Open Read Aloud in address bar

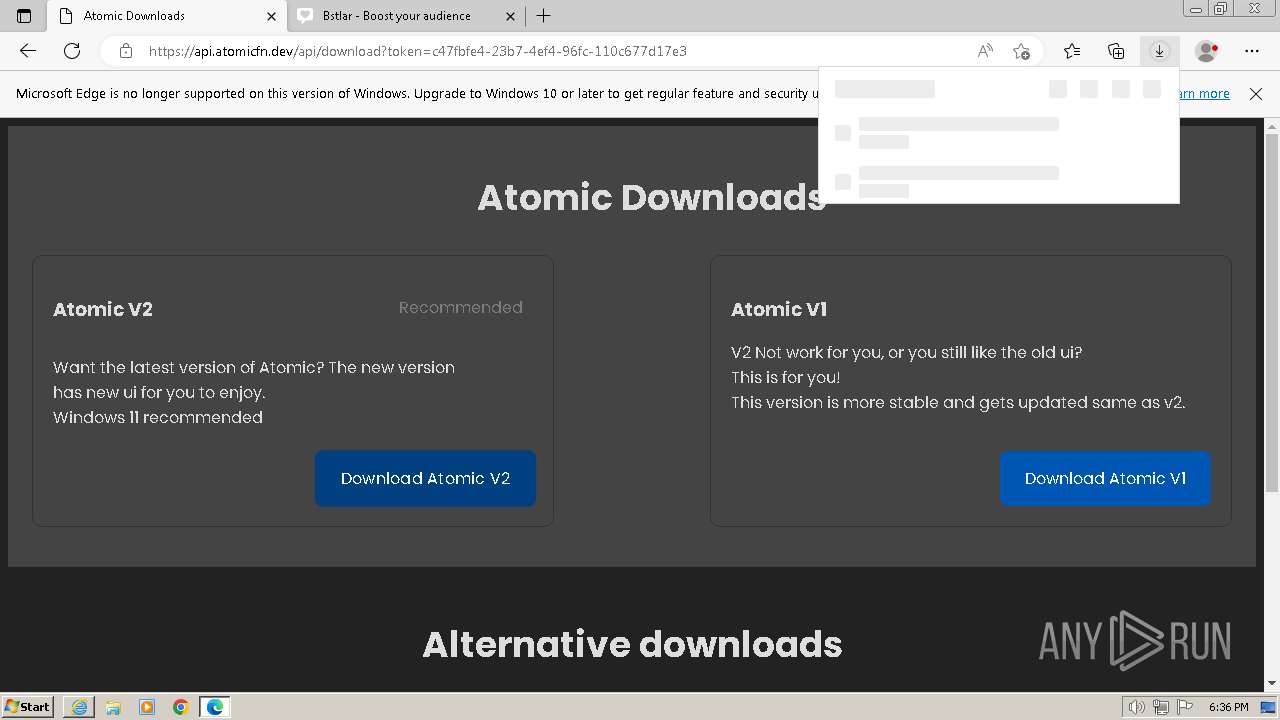click(x=985, y=51)
